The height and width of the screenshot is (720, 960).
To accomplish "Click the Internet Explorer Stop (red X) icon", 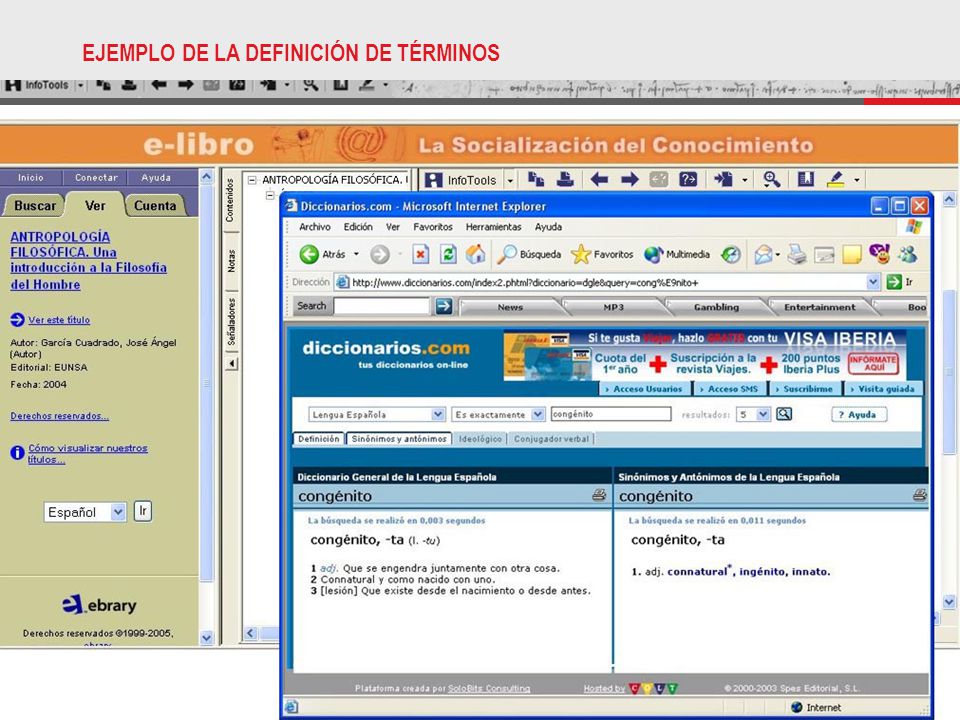I will tap(421, 254).
